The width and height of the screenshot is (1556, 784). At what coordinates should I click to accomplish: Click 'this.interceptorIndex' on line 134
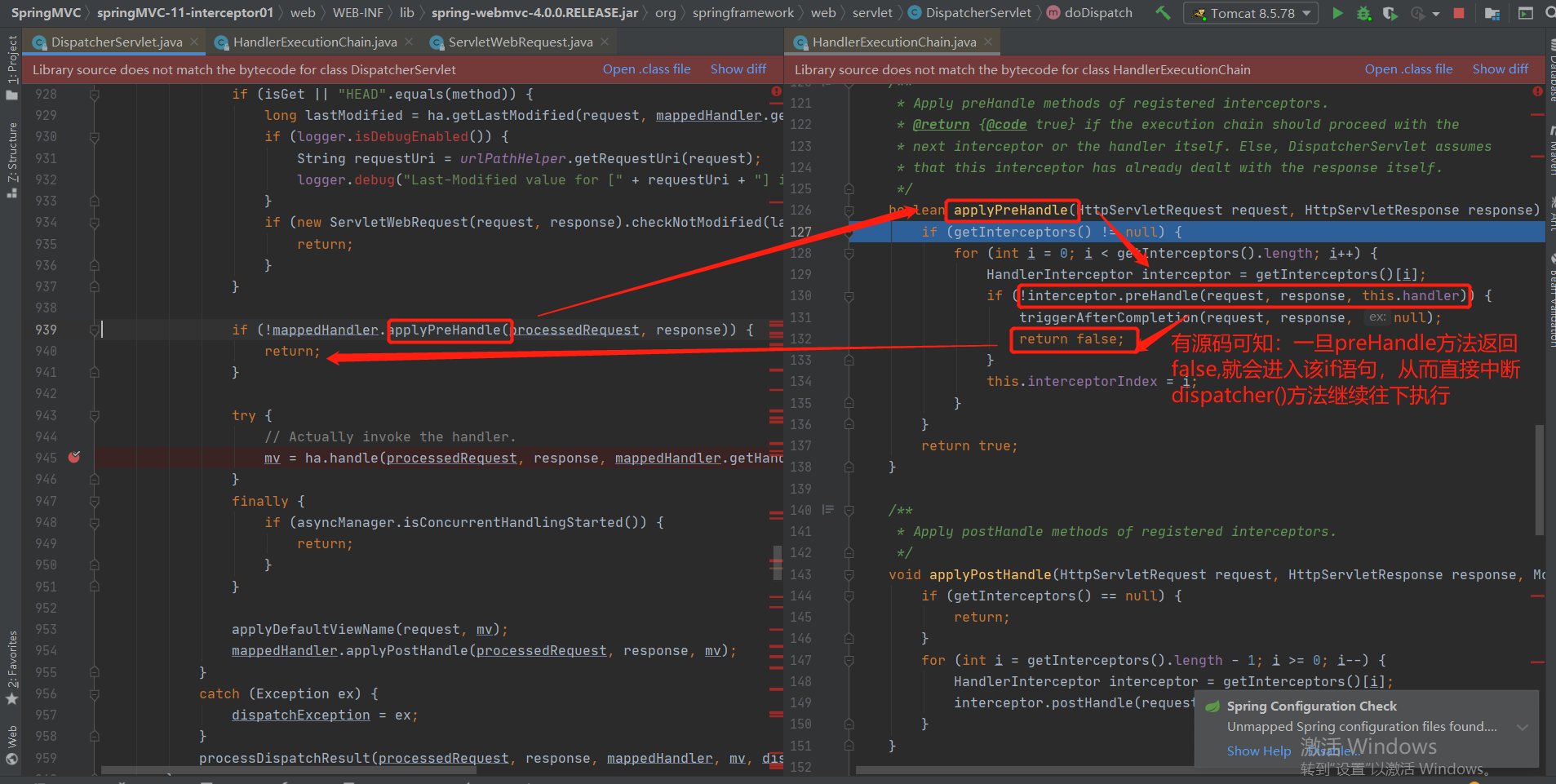pyautogui.click(x=1071, y=381)
